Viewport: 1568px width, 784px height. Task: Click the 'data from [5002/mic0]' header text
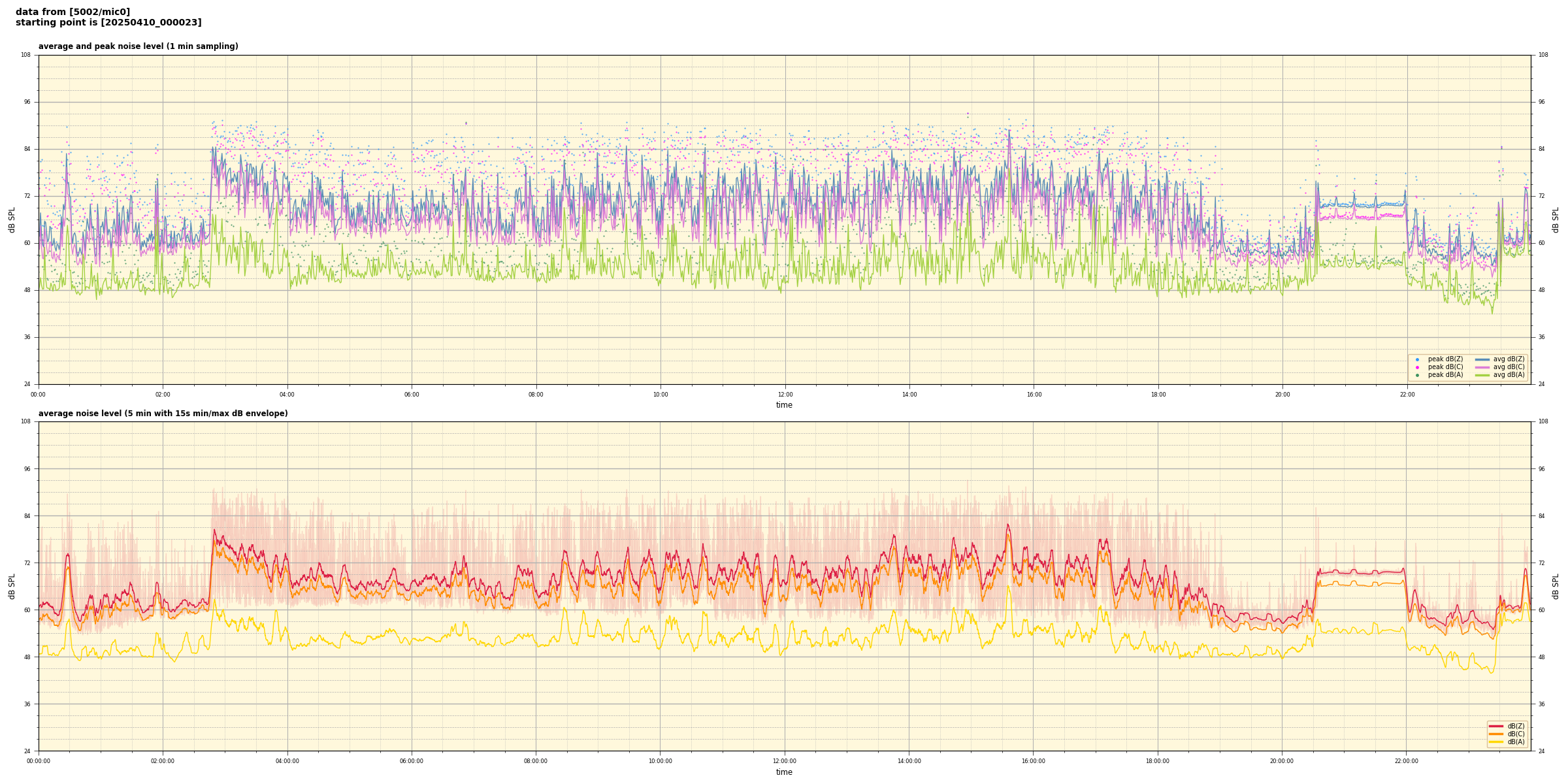pyautogui.click(x=73, y=12)
